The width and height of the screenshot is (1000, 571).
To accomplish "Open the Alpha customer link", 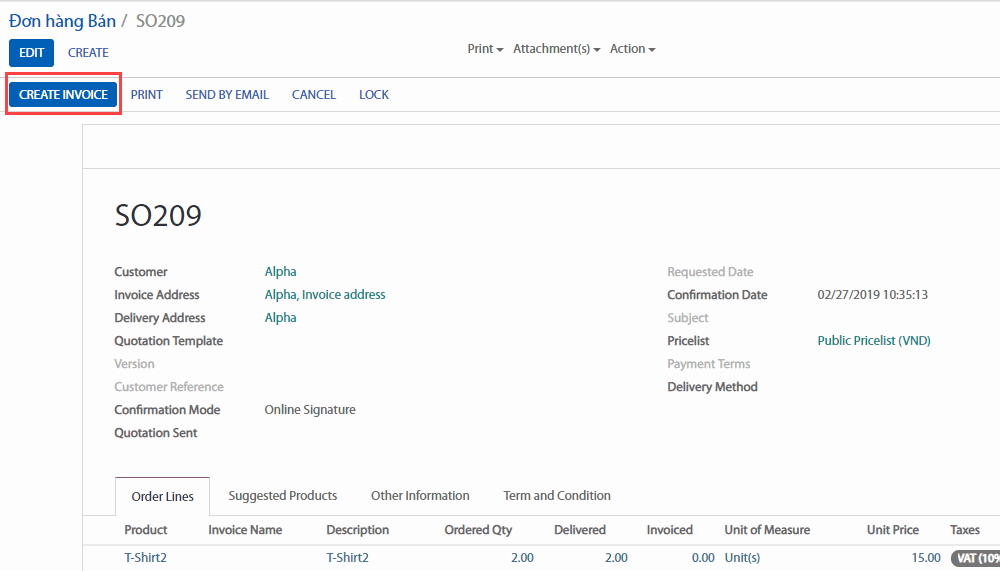I will [280, 272].
